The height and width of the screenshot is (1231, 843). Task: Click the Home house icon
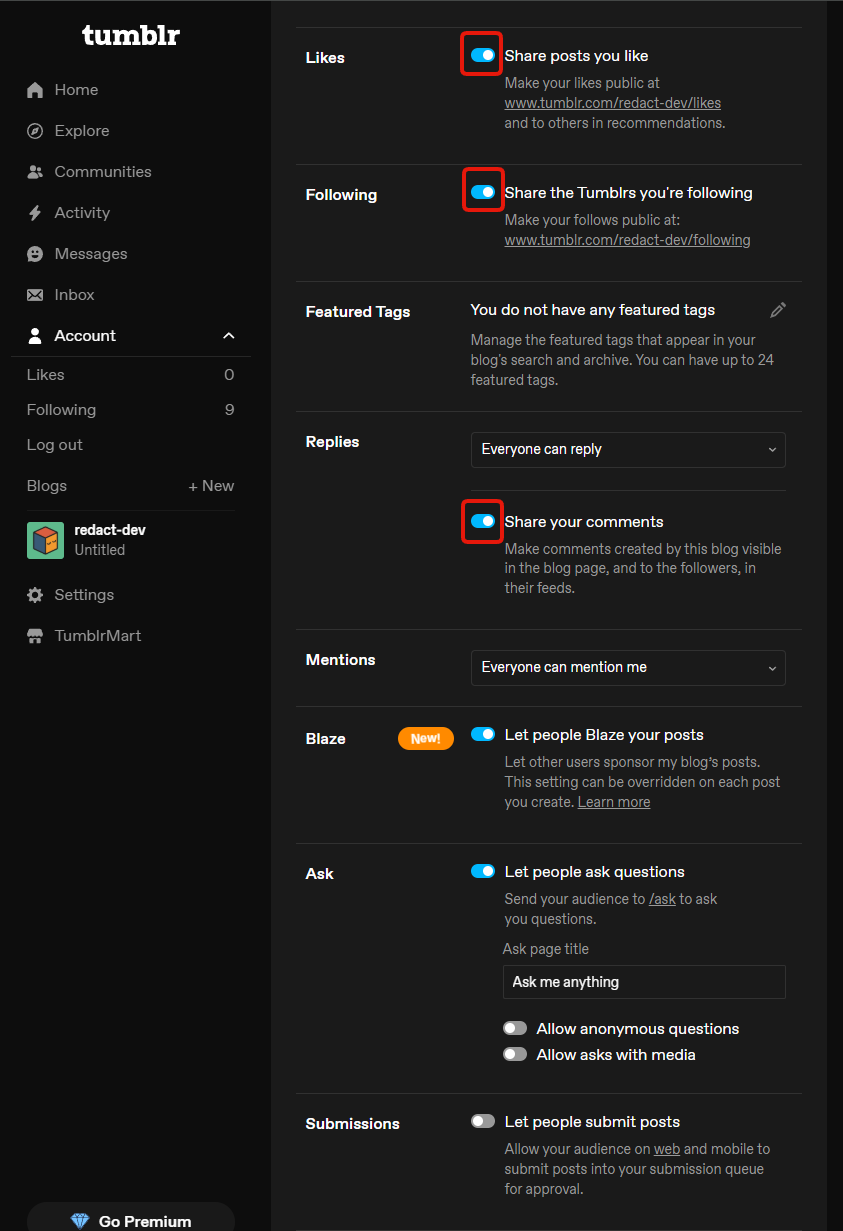coord(35,90)
